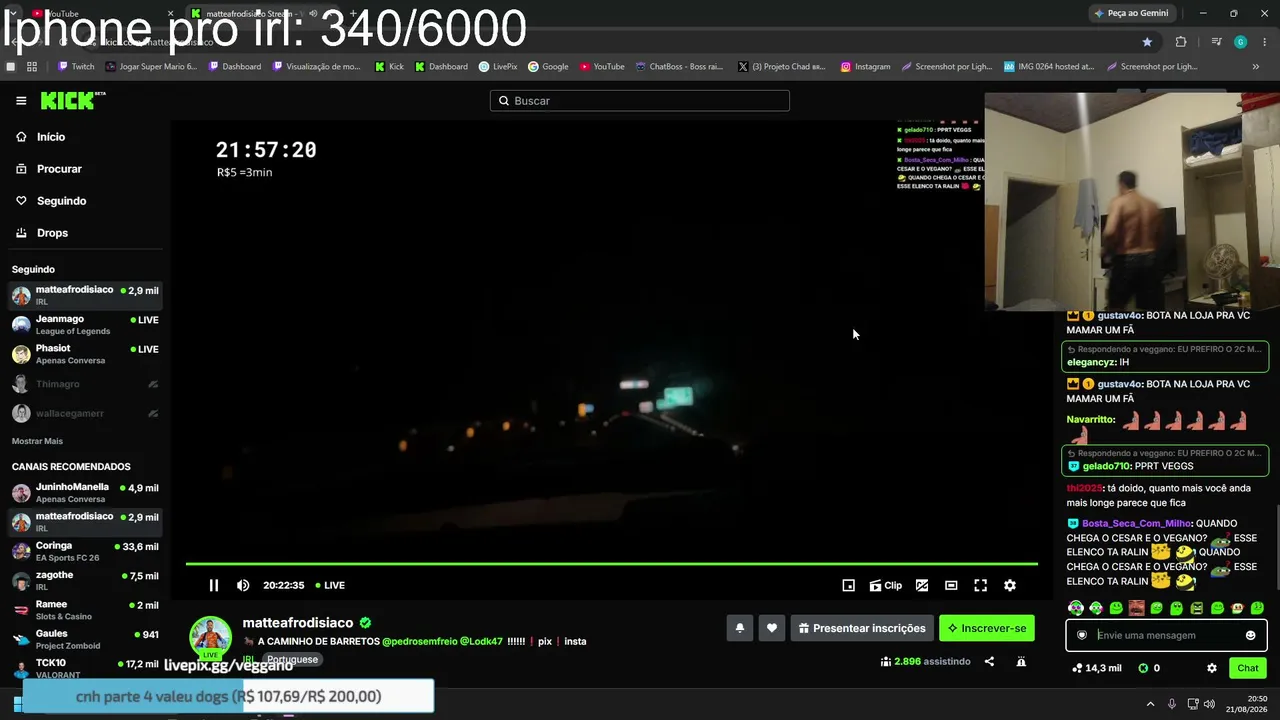Open the @Lodk47 link in stream title
The width and height of the screenshot is (1280, 720).
pyautogui.click(x=482, y=642)
